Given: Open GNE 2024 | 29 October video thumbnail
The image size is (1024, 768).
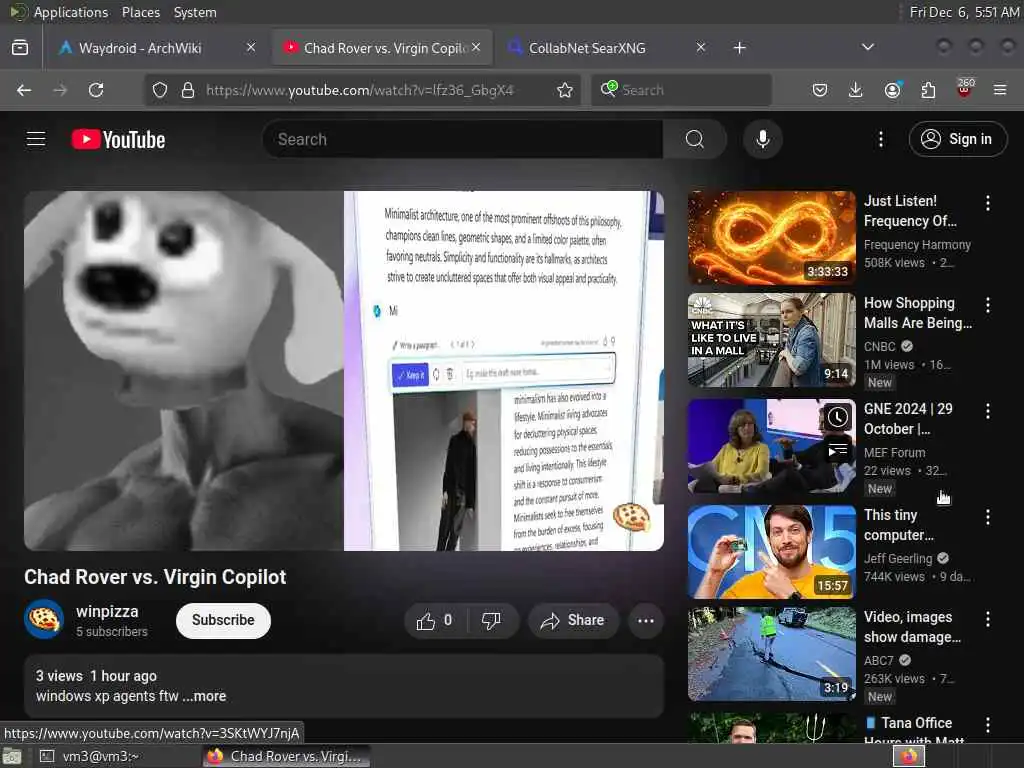Looking at the screenshot, I should click(x=771, y=446).
